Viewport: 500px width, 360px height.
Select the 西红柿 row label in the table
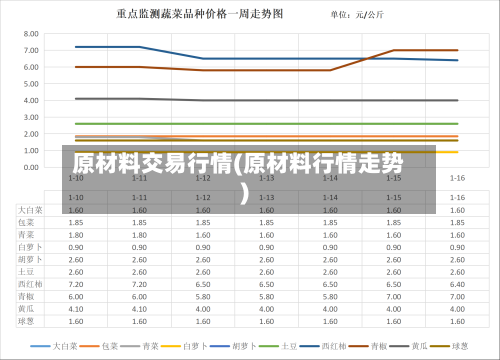[x=30, y=284]
